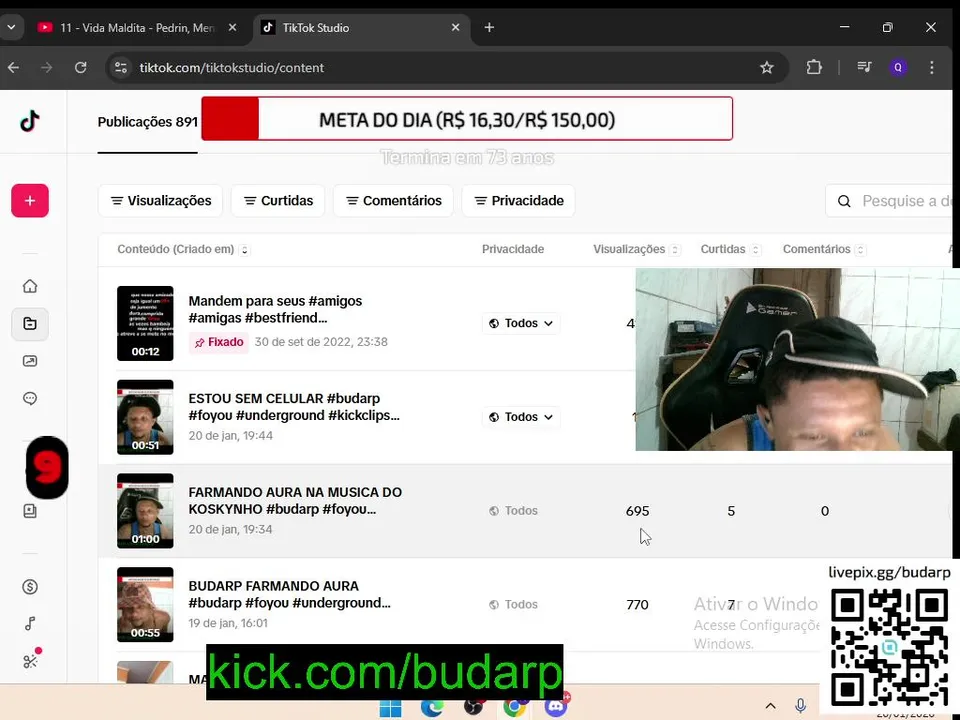Open the browser extensions puzzle icon

click(x=814, y=67)
